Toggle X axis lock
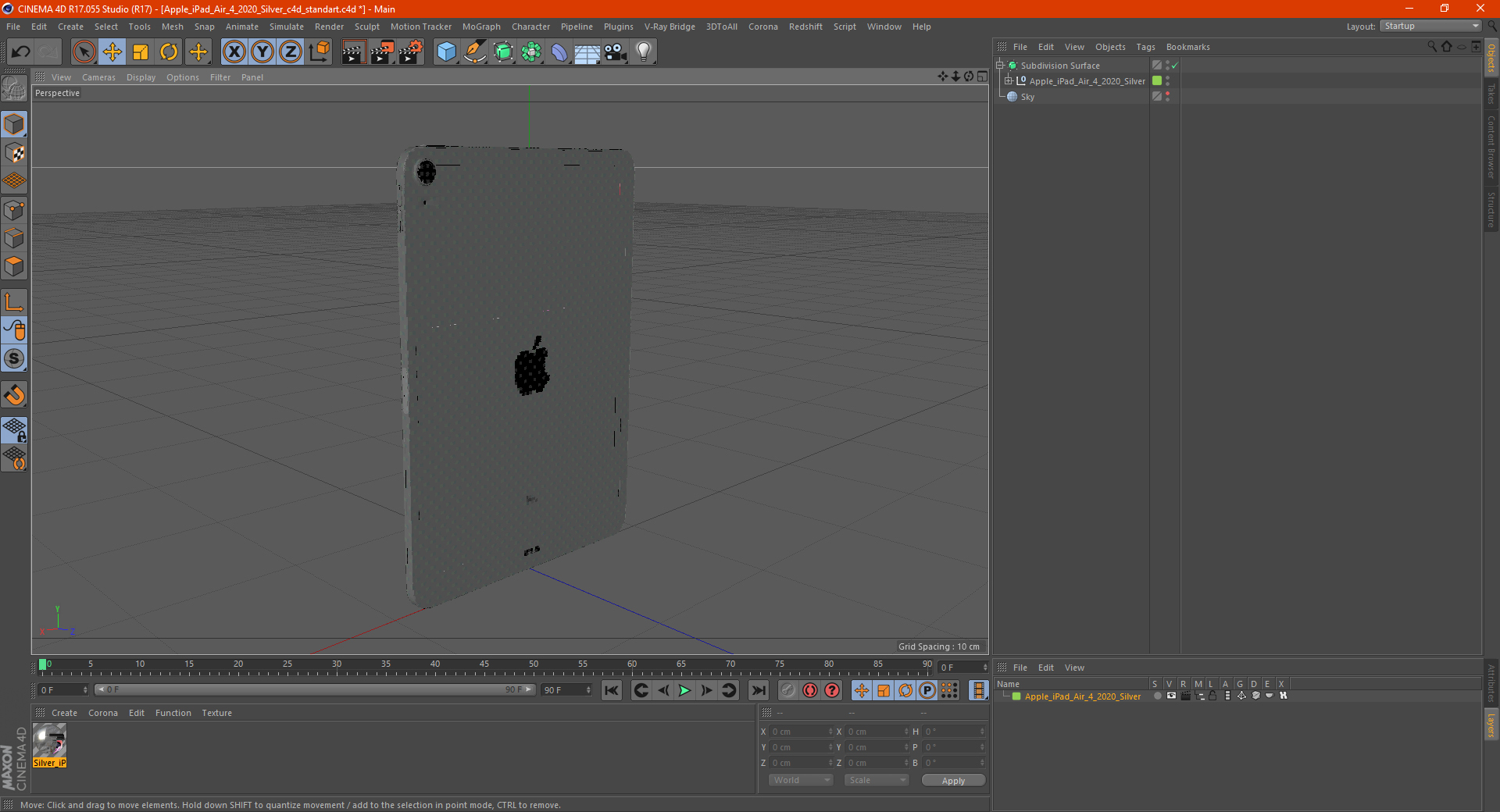 tap(234, 52)
